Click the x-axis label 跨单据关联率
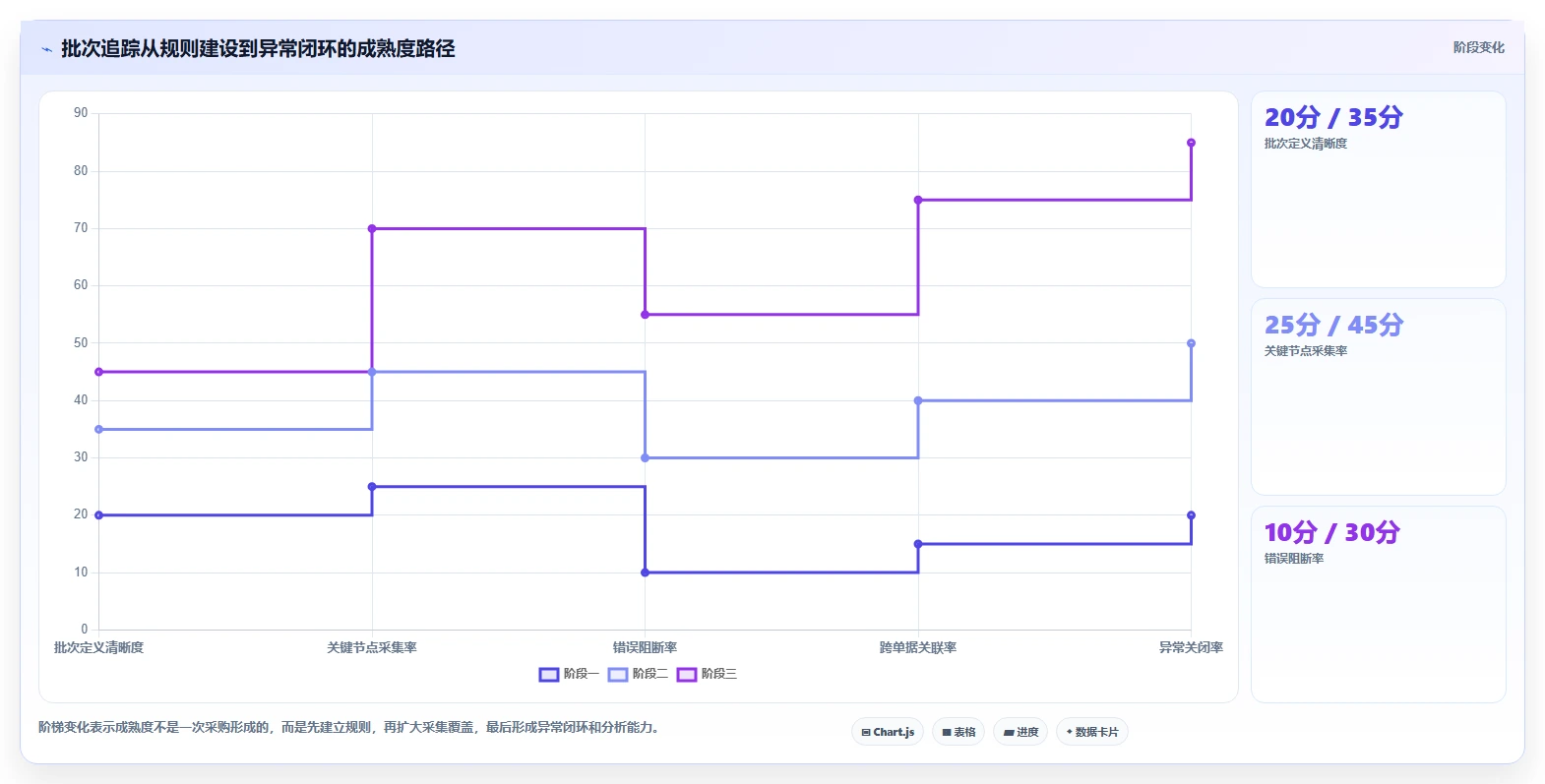The width and height of the screenshot is (1545, 784). click(918, 647)
